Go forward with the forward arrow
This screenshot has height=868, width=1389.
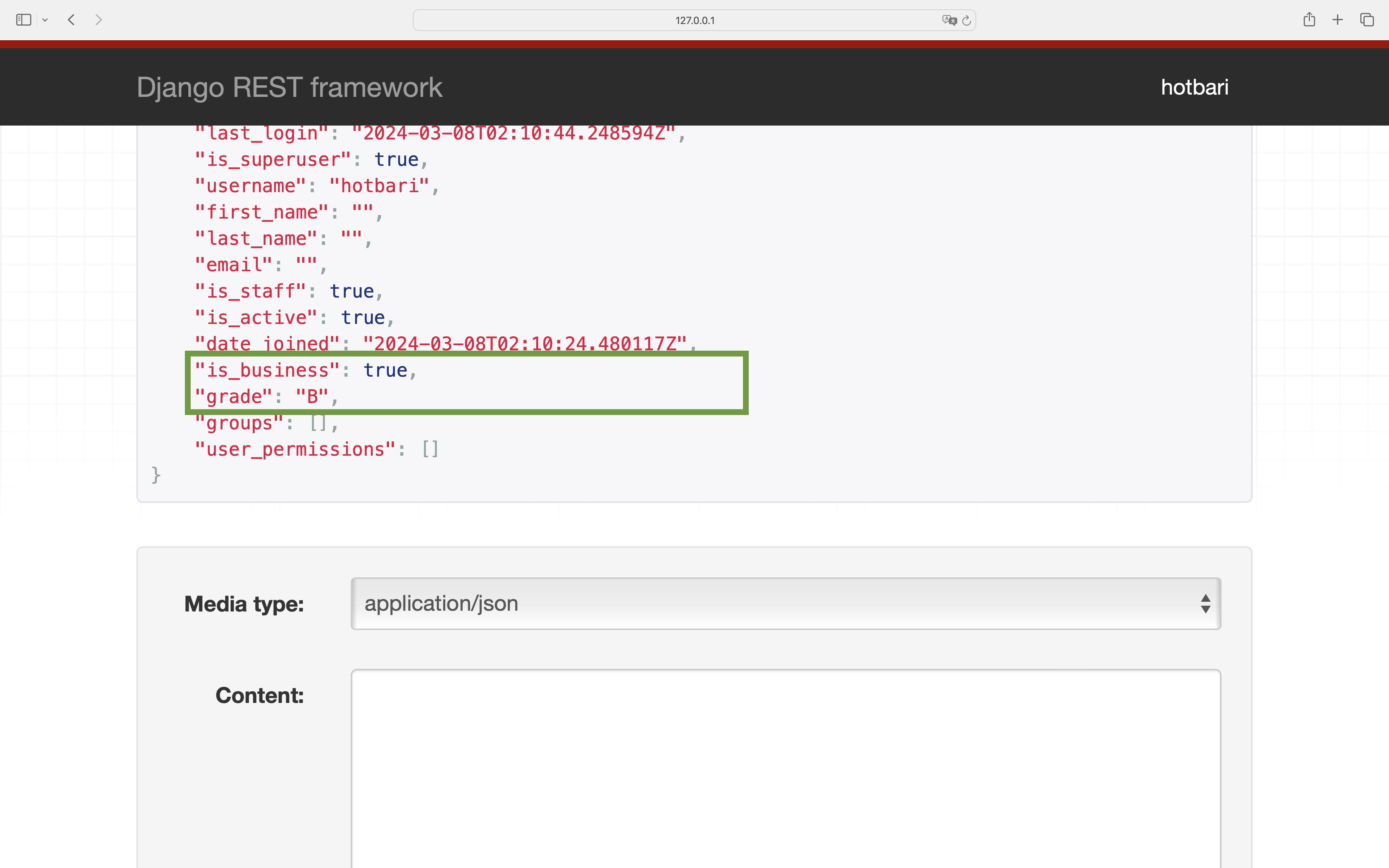click(x=99, y=20)
